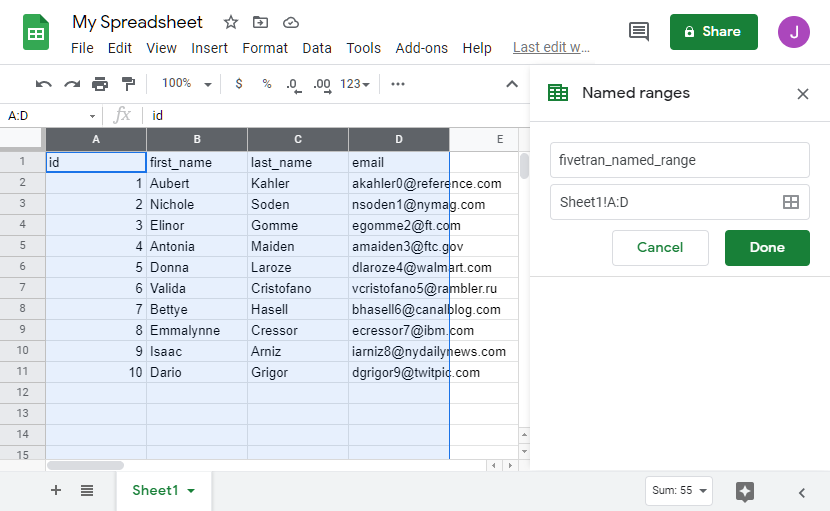830x511 pixels.
Task: Click the undo arrow icon
Action: (x=43, y=84)
